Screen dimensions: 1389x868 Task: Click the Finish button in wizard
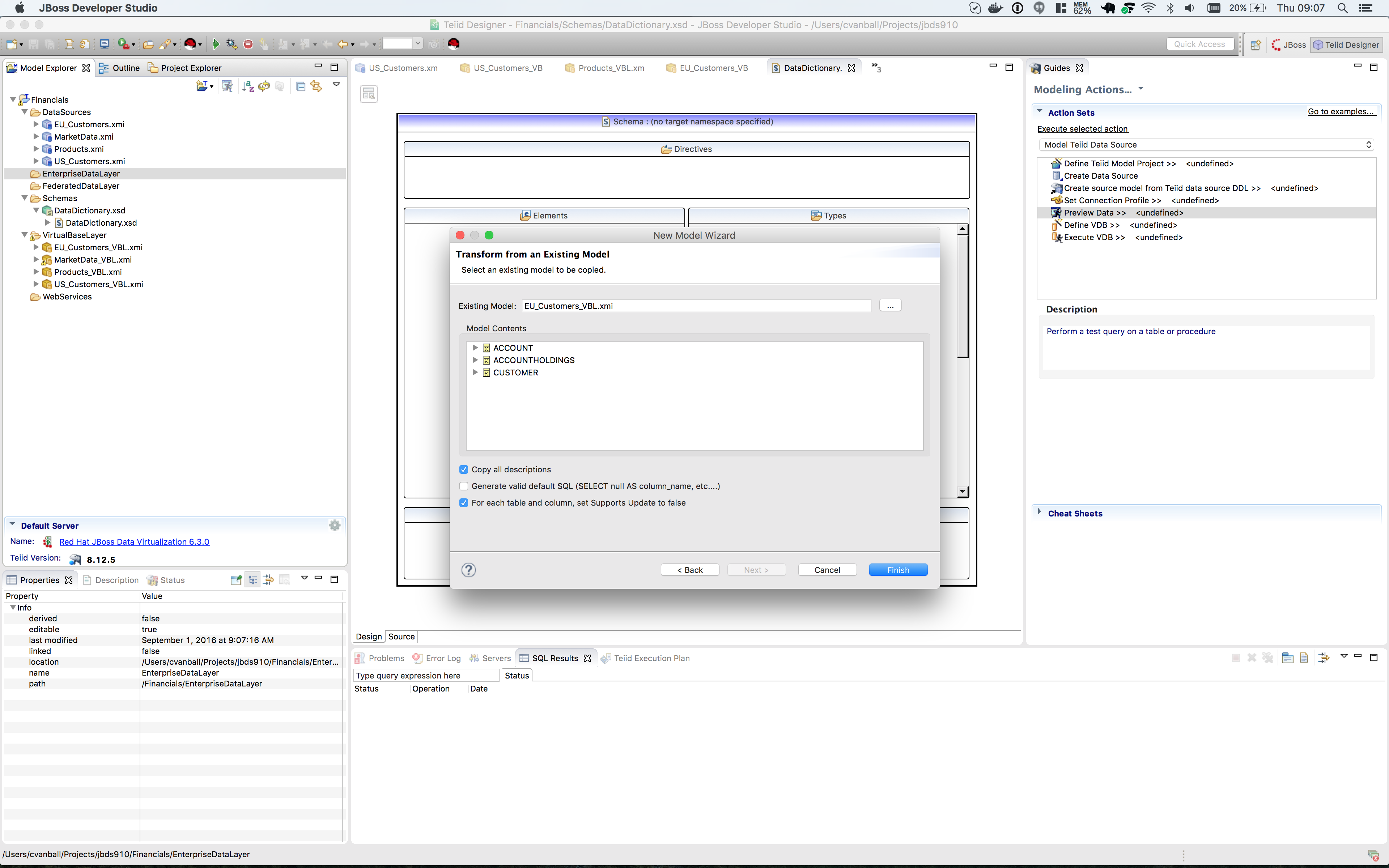[x=898, y=570]
